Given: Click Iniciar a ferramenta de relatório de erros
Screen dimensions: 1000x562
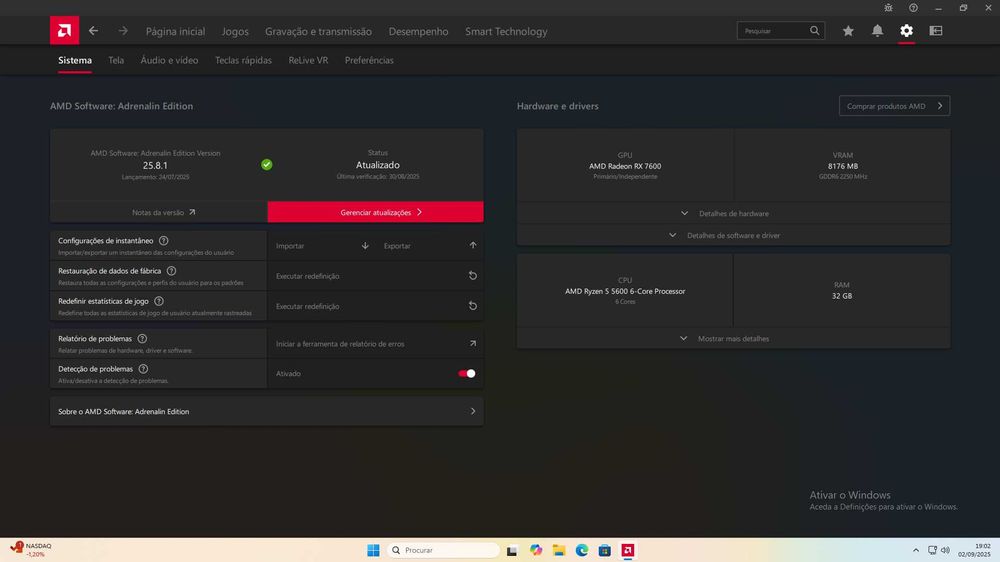Looking at the screenshot, I should 376,343.
